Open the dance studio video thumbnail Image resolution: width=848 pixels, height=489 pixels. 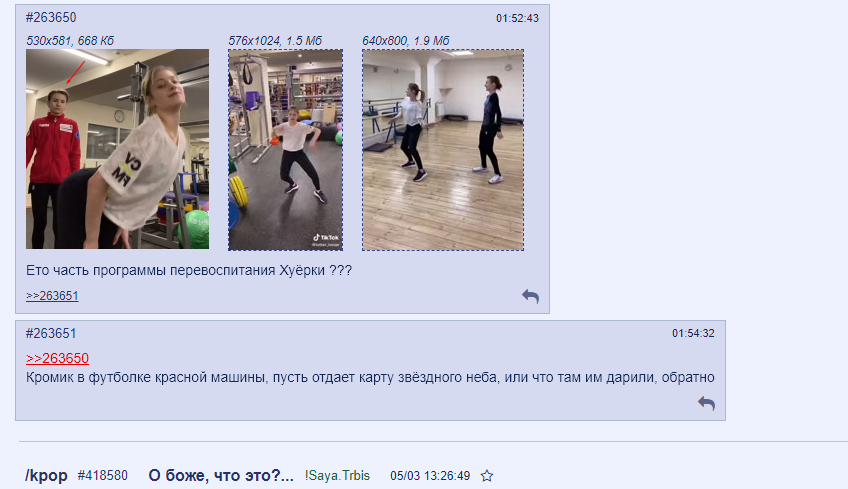point(443,150)
